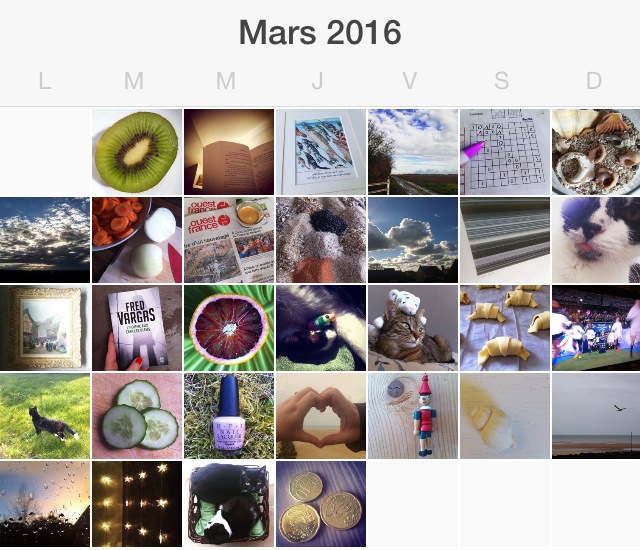640x550 pixels.
Task: Open the kiwi slice photo
Action: [x=137, y=152]
